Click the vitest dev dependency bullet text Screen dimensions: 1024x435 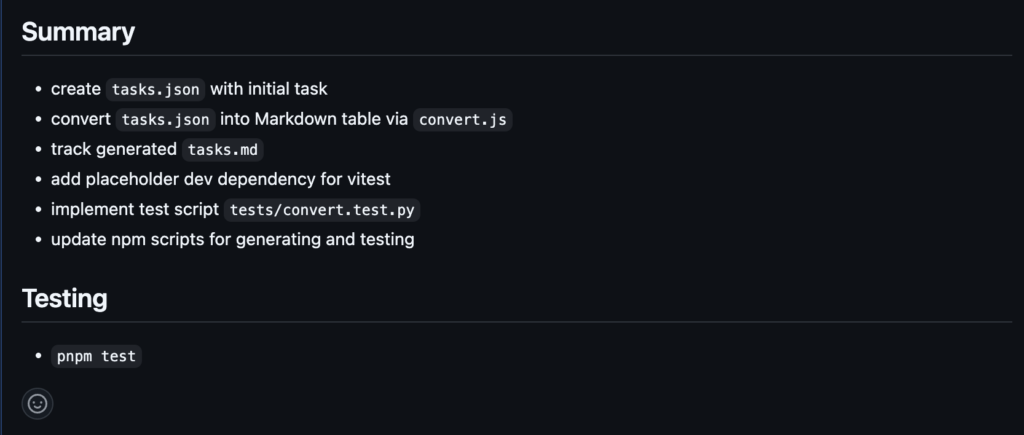pyautogui.click(x=221, y=179)
